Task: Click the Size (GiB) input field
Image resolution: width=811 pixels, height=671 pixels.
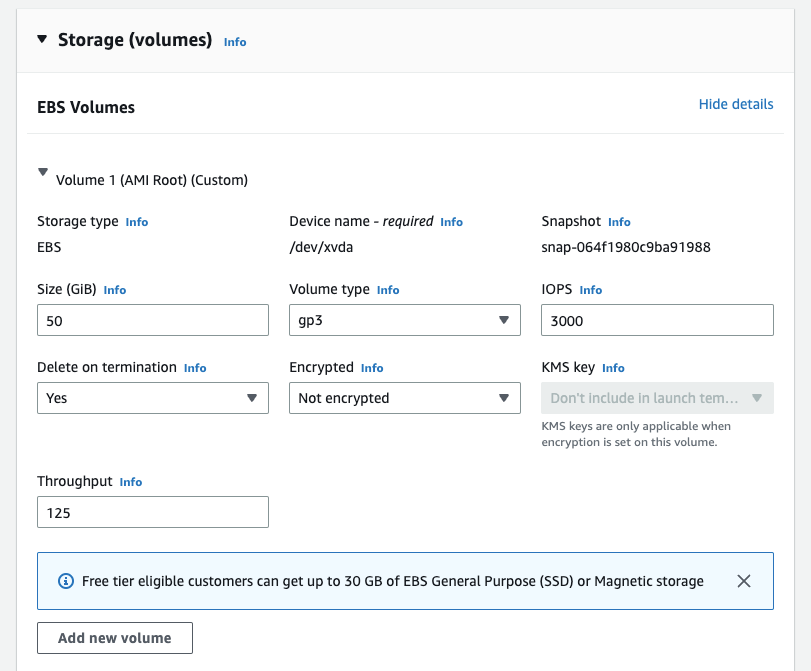Action: tap(153, 320)
